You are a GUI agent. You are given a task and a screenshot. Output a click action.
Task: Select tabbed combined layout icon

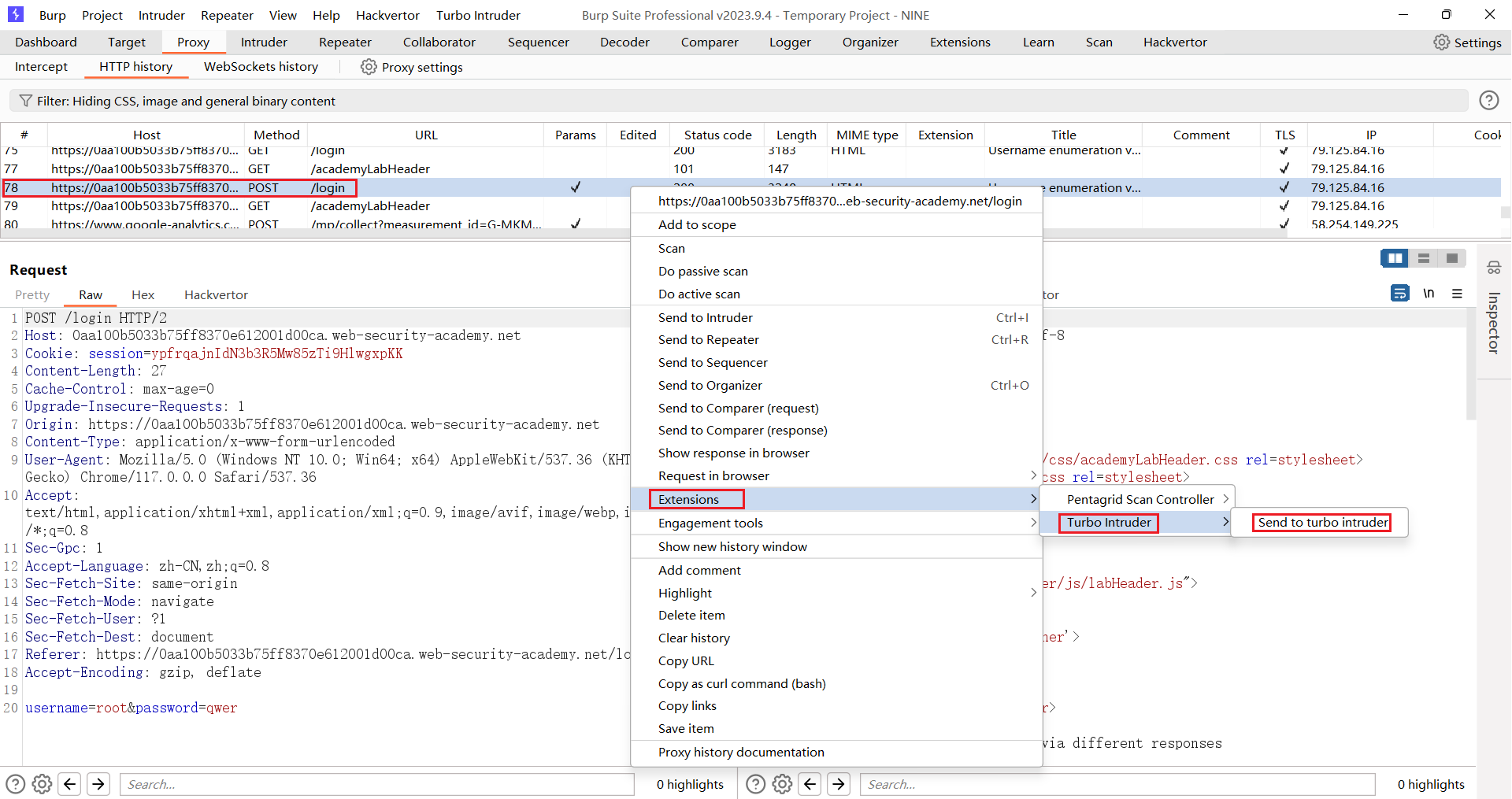tap(1451, 258)
